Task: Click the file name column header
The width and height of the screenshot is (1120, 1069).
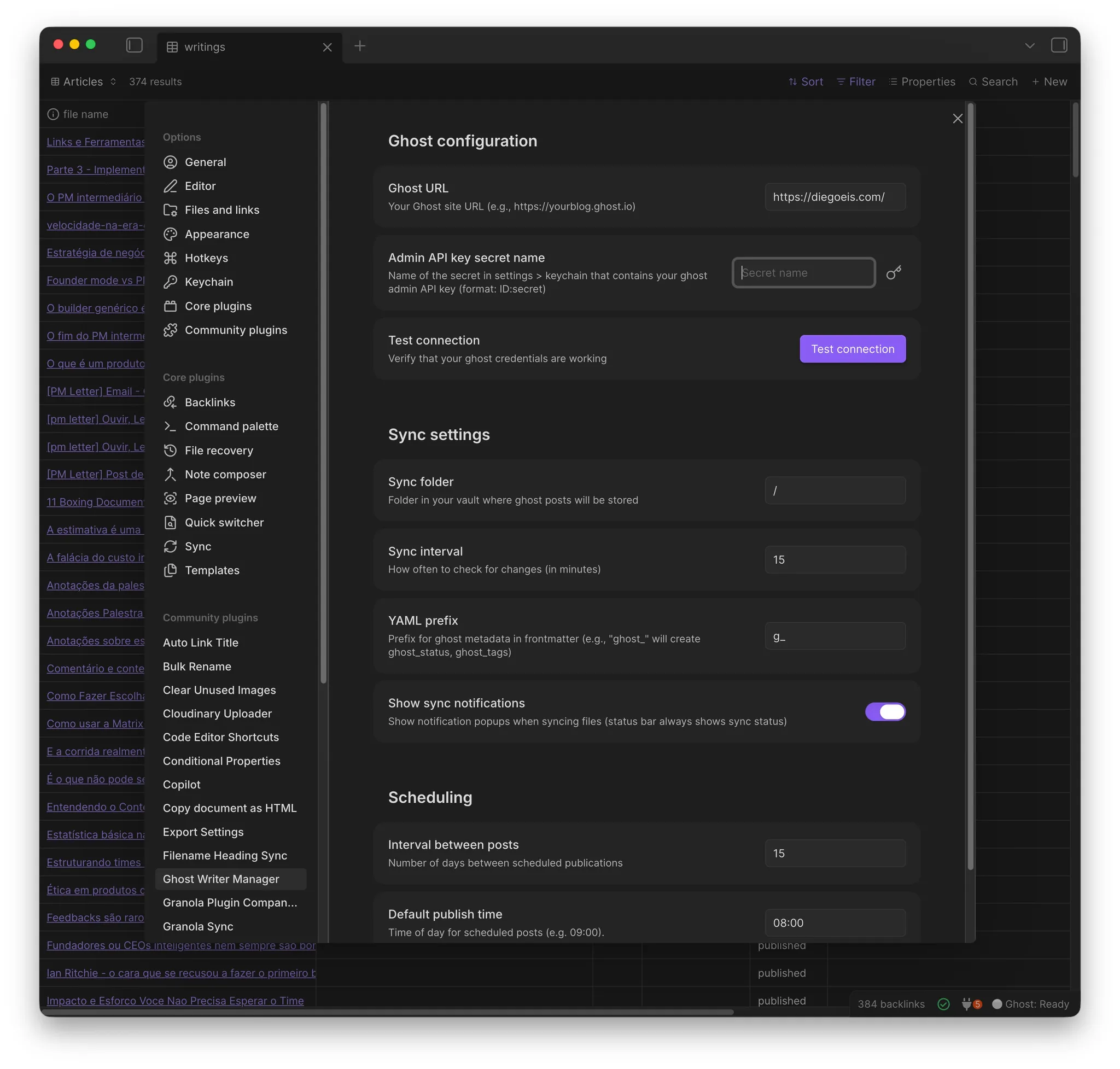Action: tap(85, 114)
